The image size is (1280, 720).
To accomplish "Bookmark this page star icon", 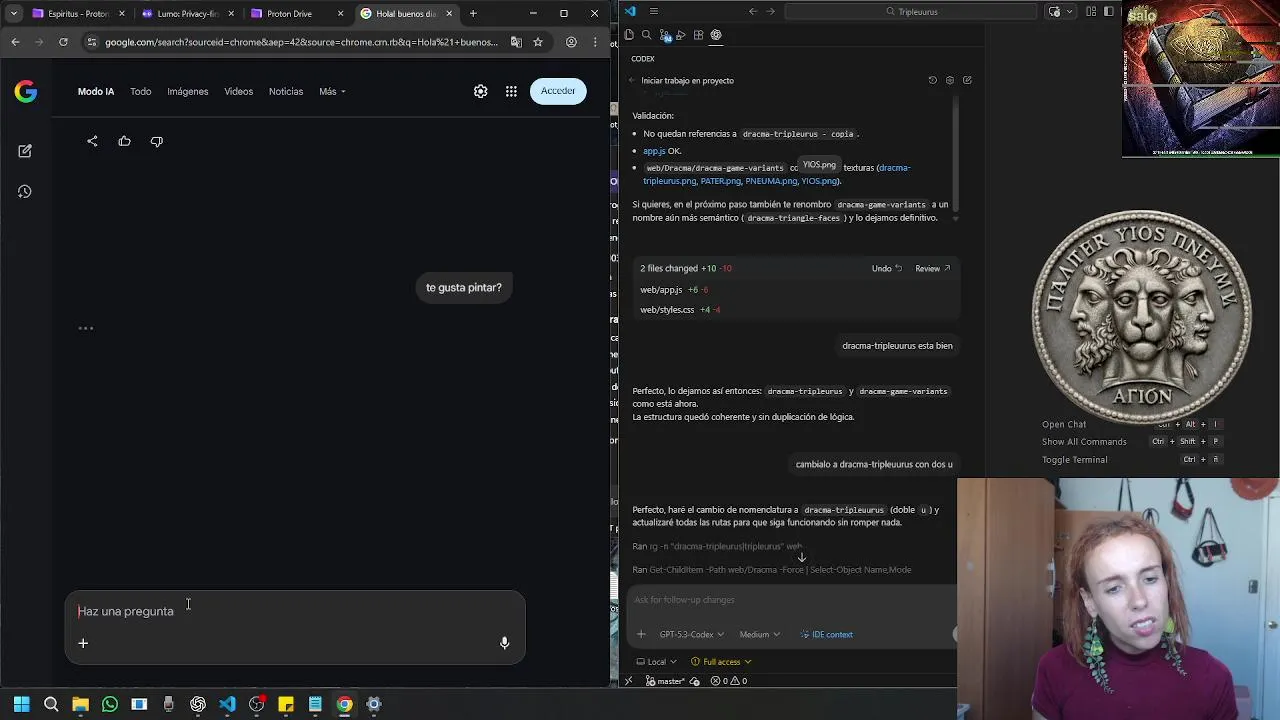I will (538, 42).
